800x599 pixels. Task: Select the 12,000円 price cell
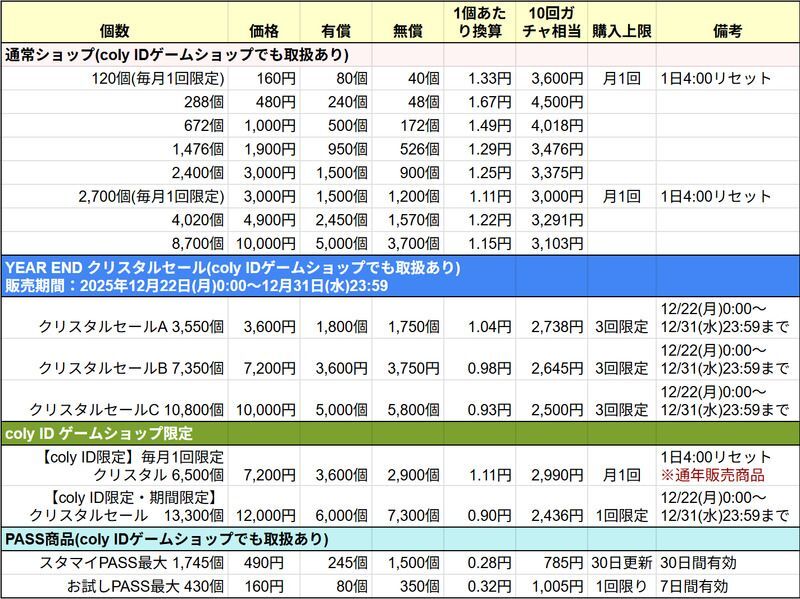pyautogui.click(x=265, y=514)
